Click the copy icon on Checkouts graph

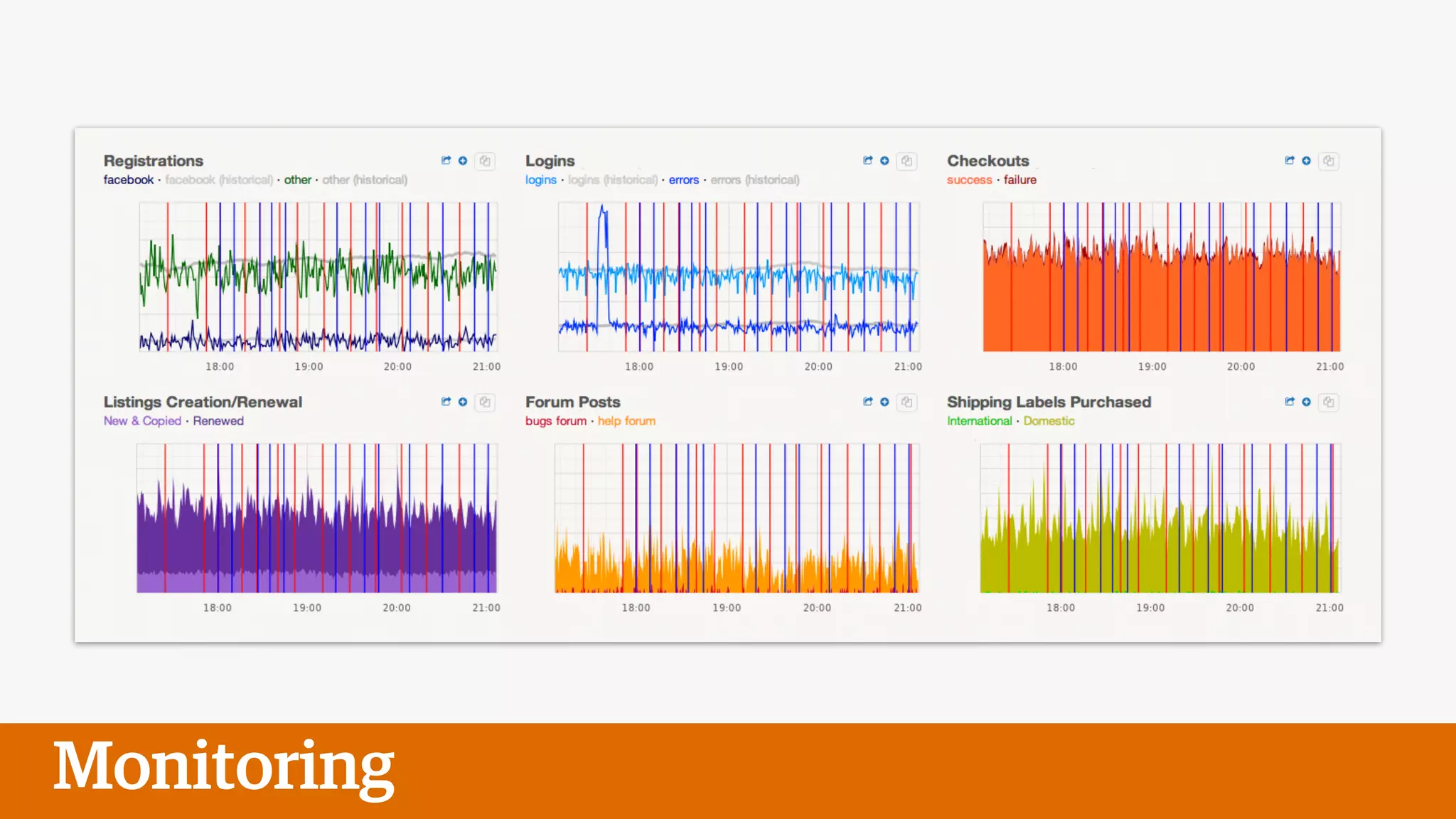(x=1328, y=161)
